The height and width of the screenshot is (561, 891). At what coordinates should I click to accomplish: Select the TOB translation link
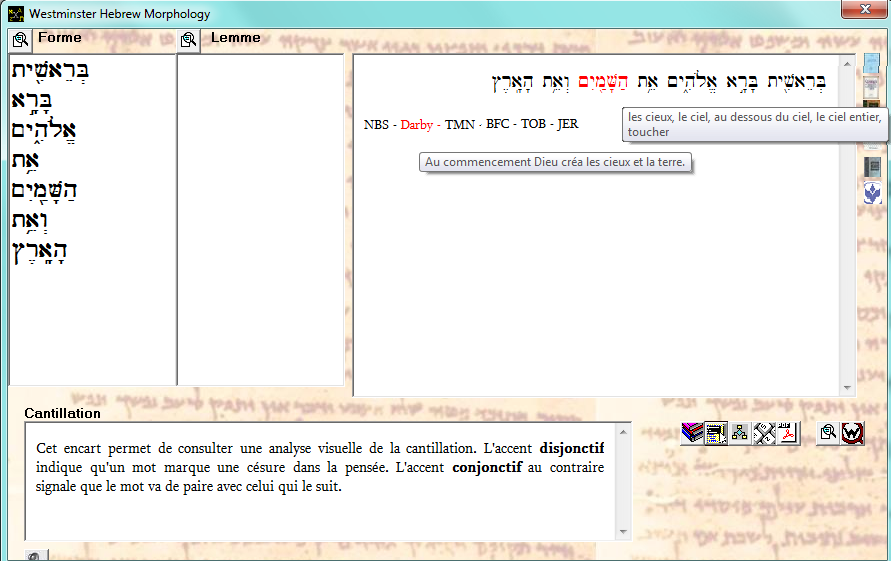click(534, 124)
